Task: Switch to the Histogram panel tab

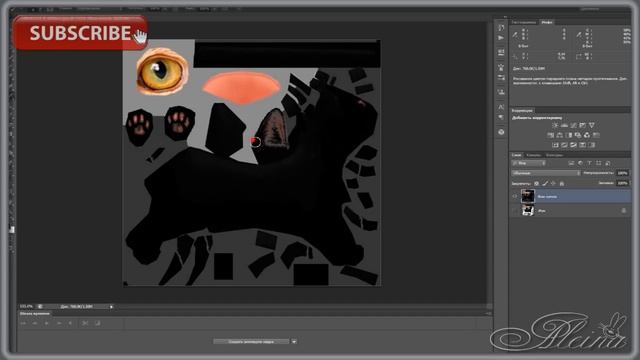Action: [524, 22]
